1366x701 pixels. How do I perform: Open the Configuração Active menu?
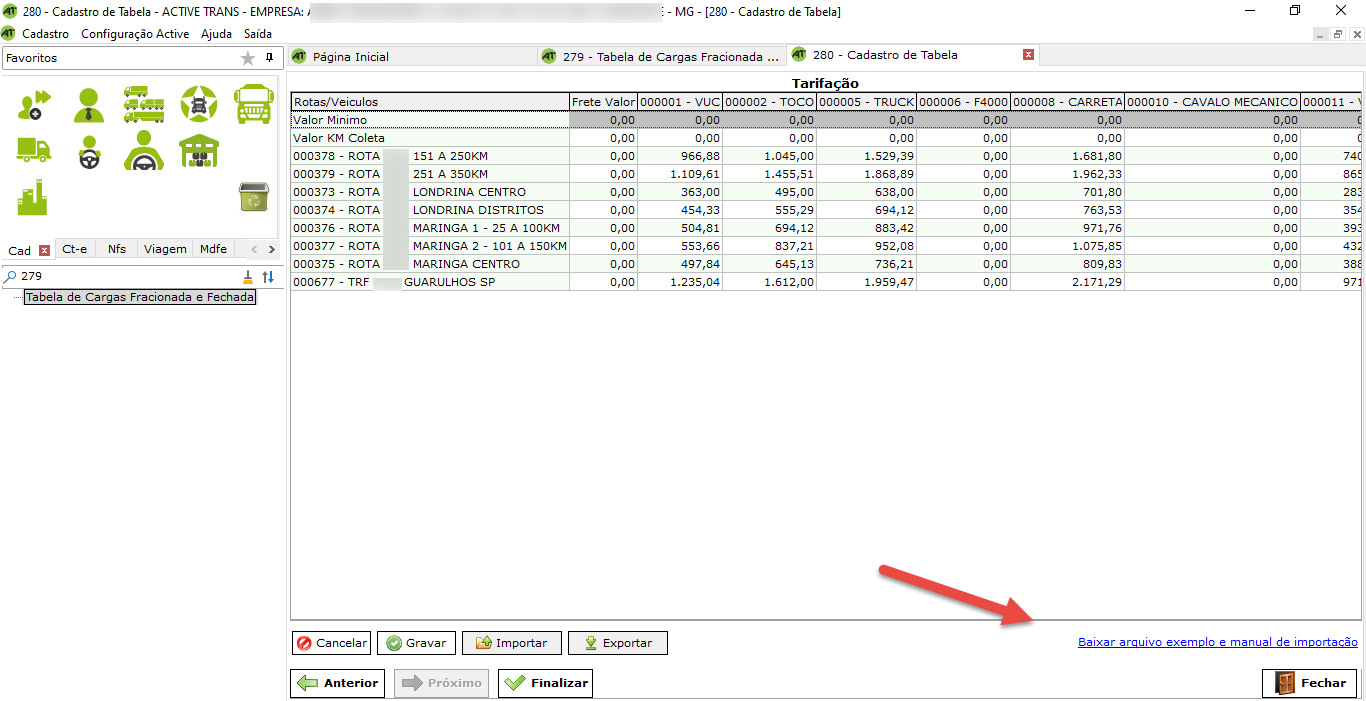(x=135, y=33)
